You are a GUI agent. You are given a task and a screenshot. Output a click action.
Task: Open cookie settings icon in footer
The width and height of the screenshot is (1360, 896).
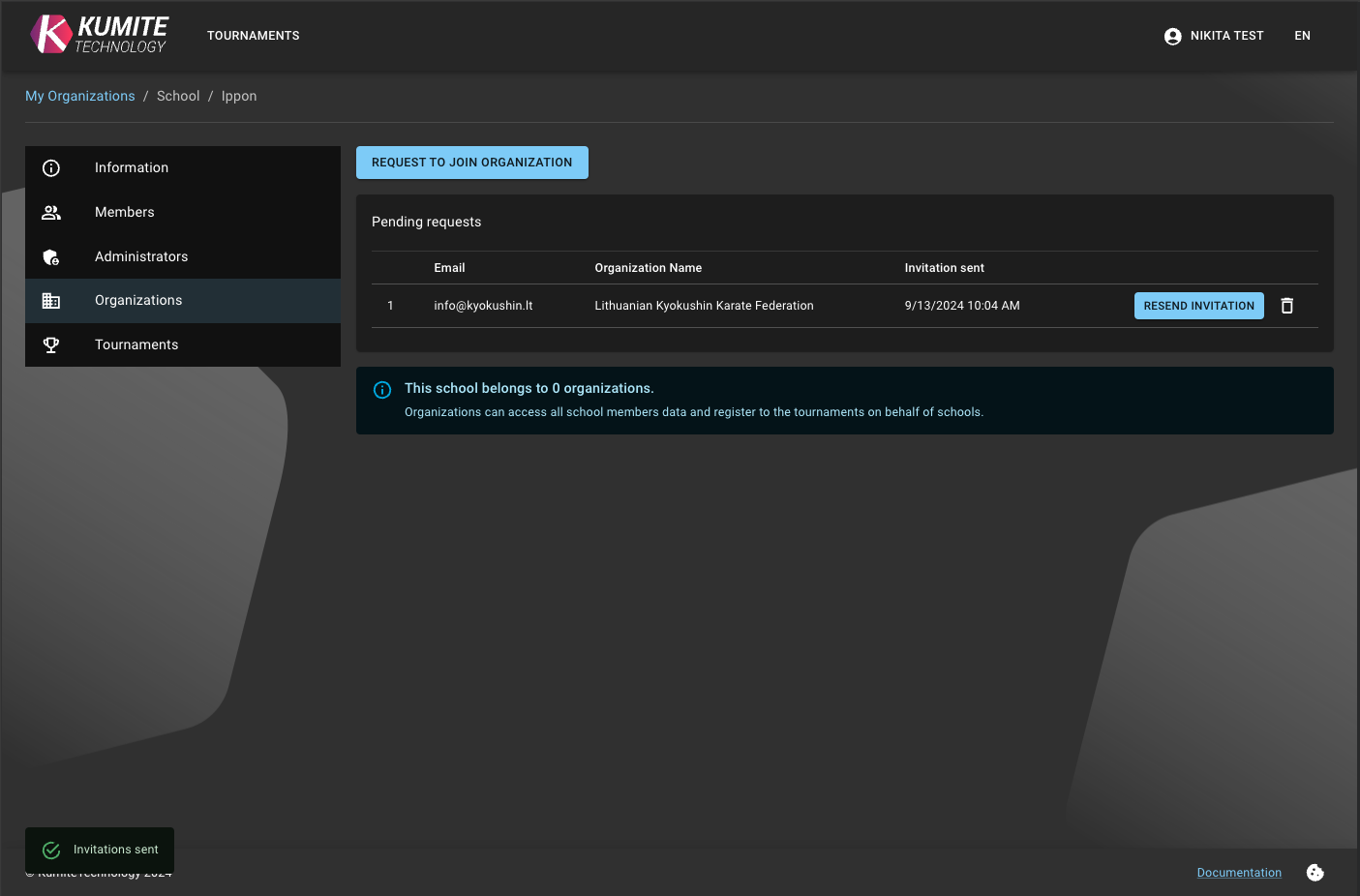coord(1315,873)
